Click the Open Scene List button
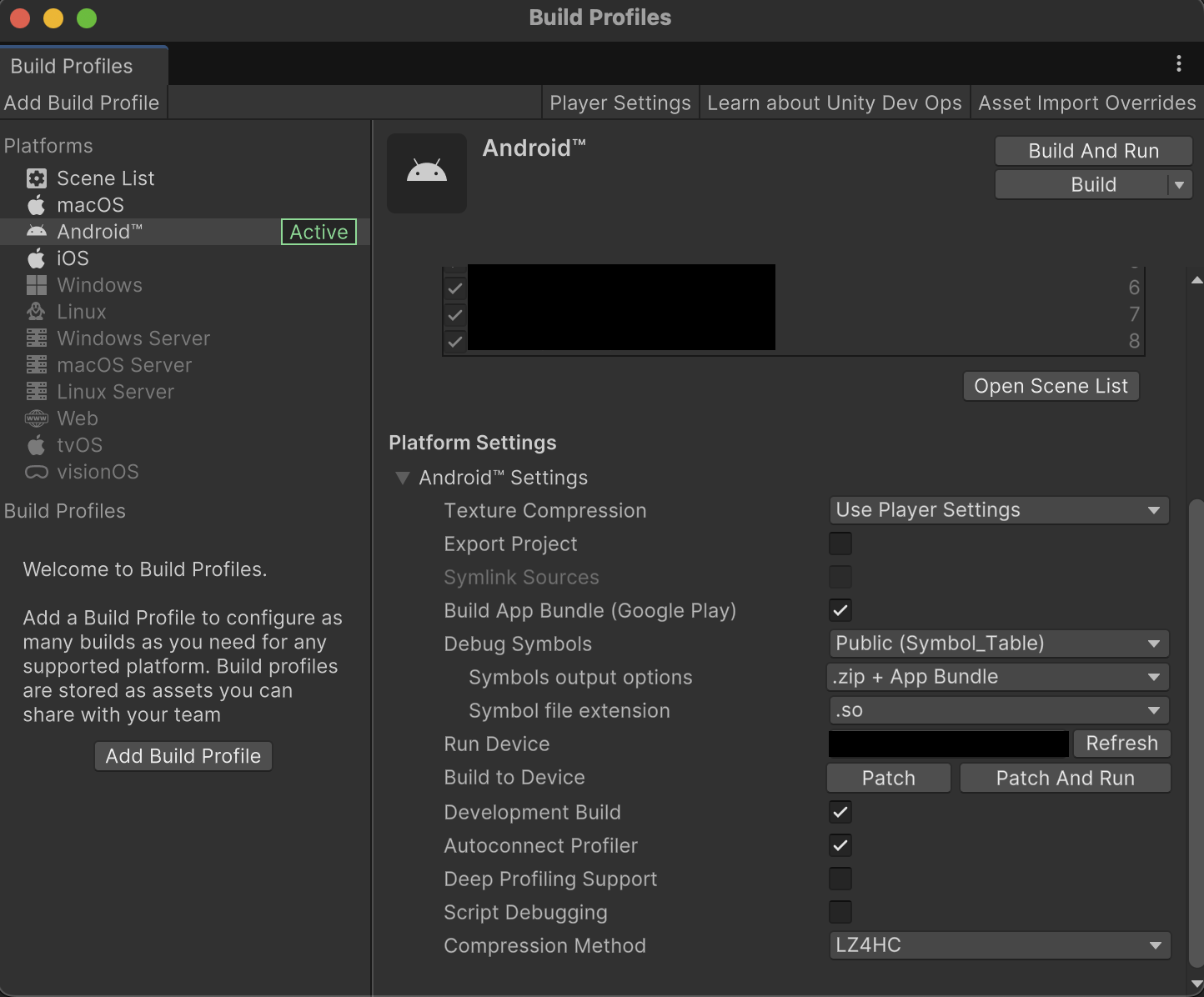Viewport: 1204px width, 997px height. (1051, 386)
